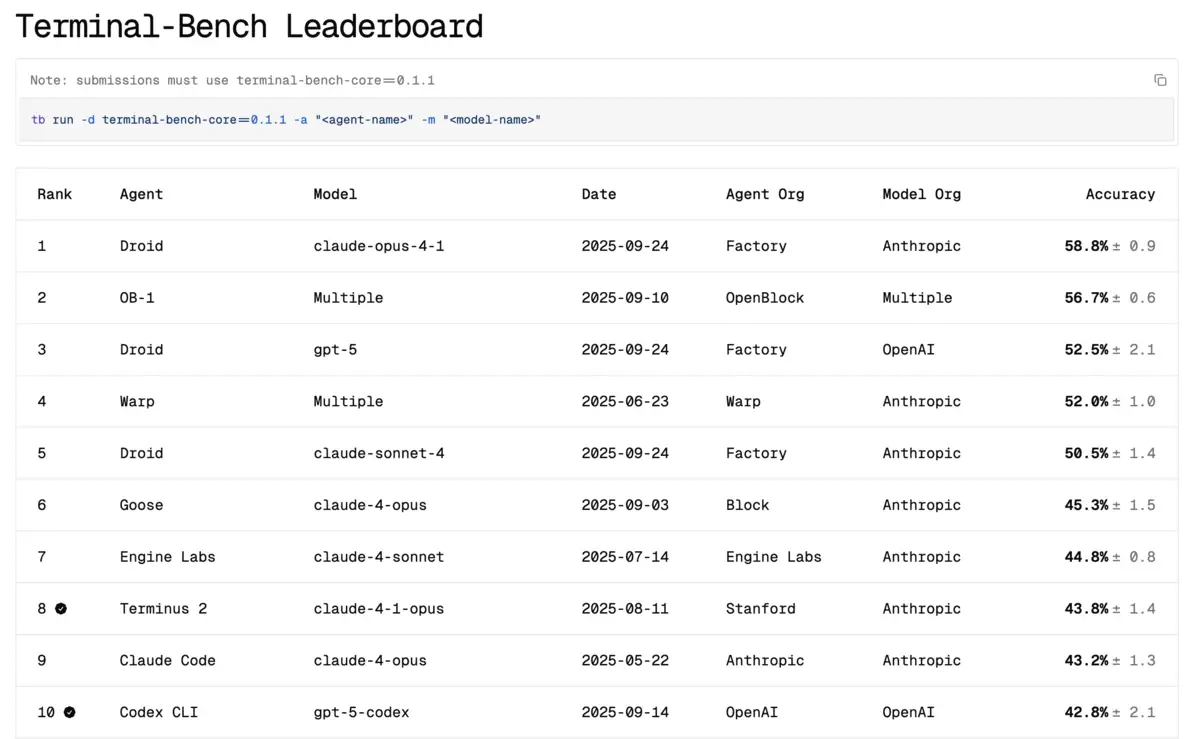Click the Block agent org cell
This screenshot has height=739, width=1200.
click(747, 505)
